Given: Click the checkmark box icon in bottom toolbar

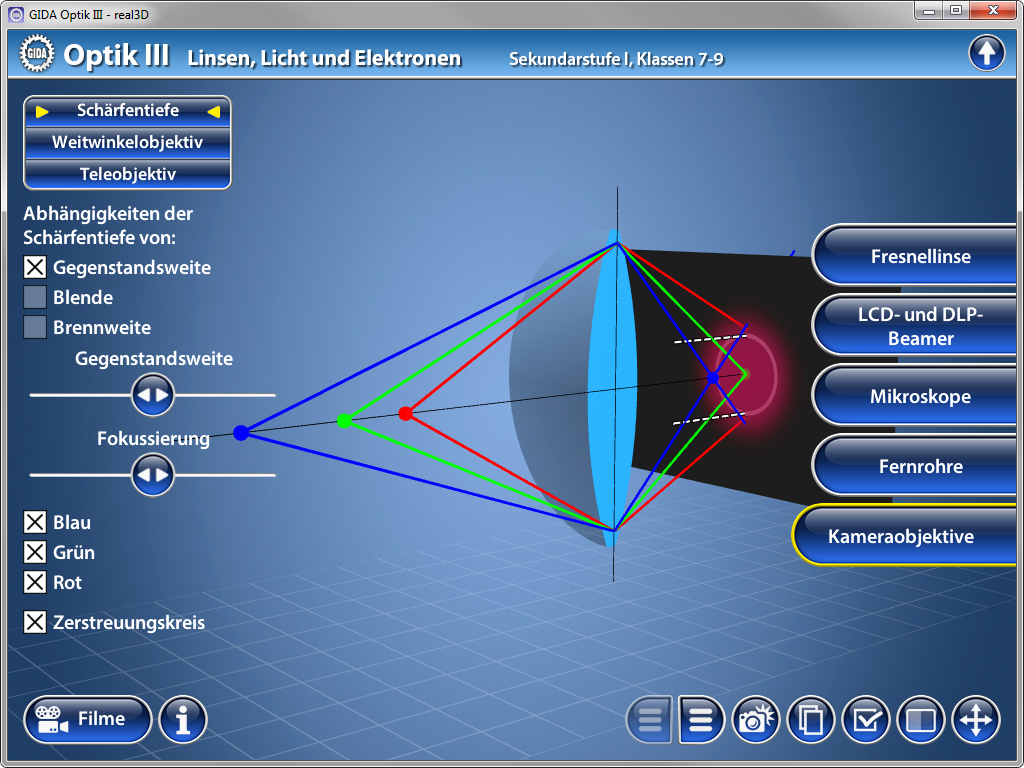Looking at the screenshot, I should (x=866, y=719).
